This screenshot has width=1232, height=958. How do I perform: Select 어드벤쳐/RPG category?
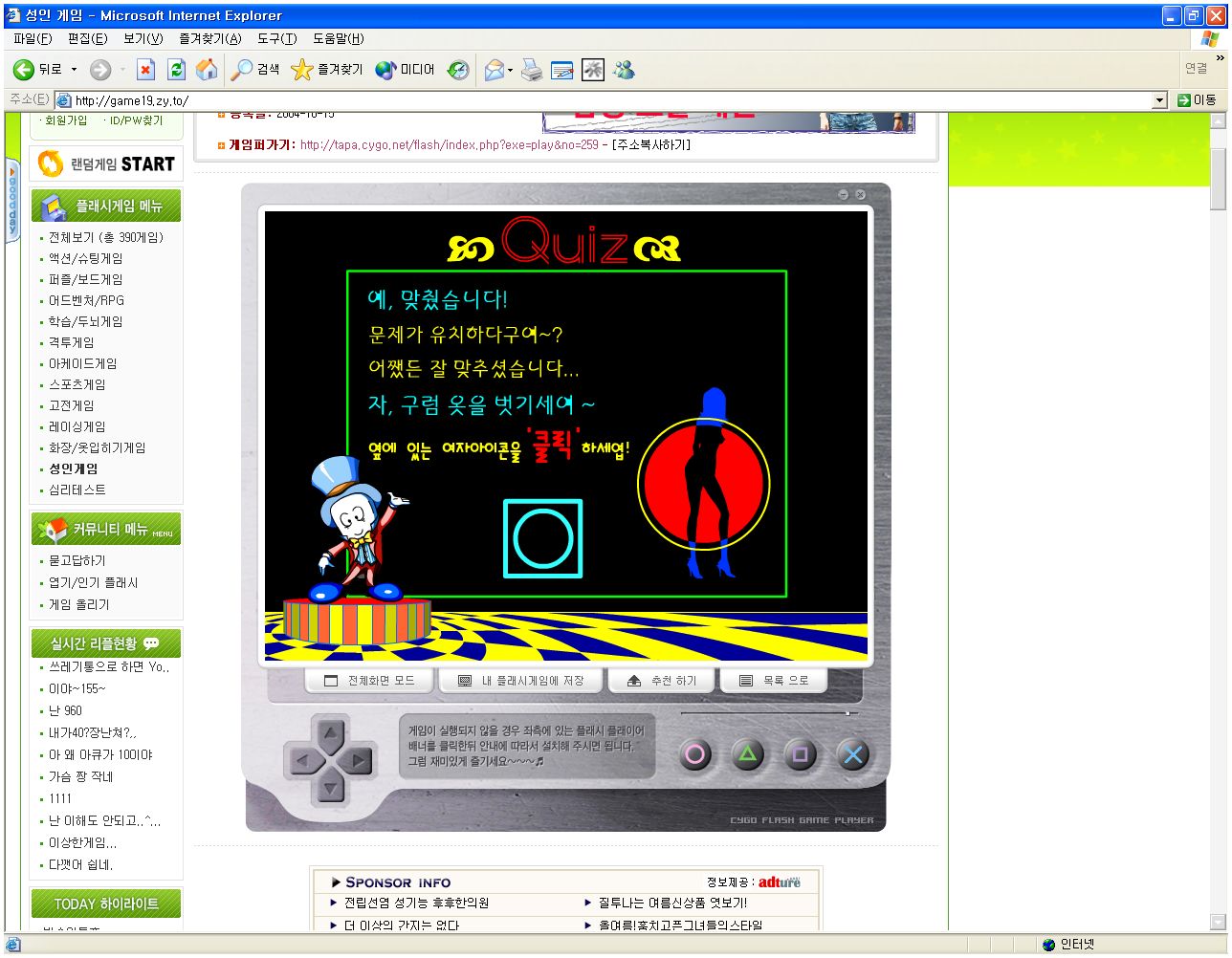[86, 300]
